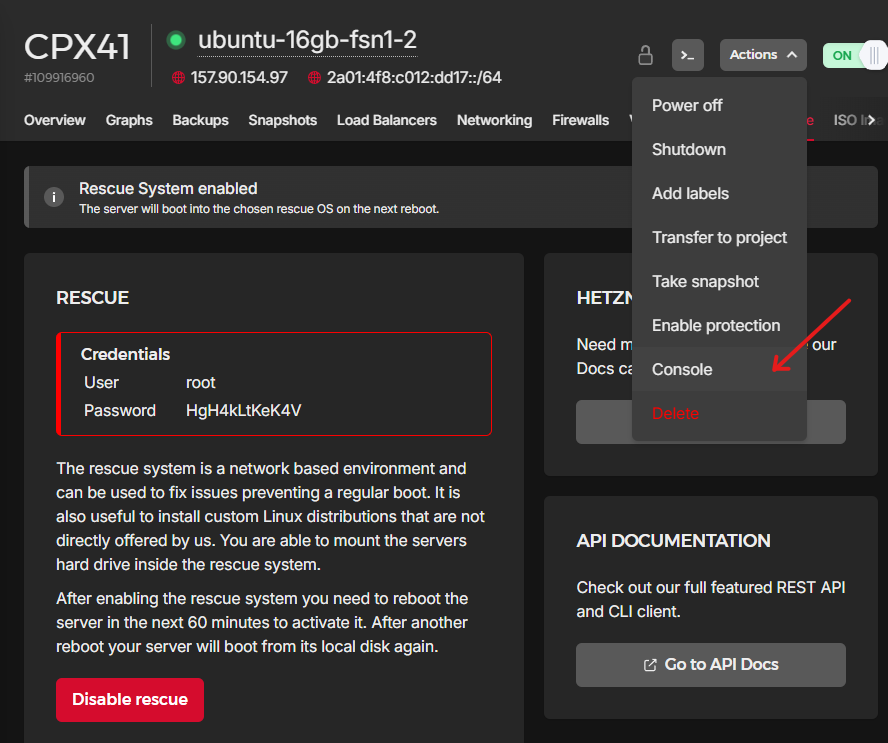Click Delete in the Actions menu
Image resolution: width=888 pixels, height=743 pixels.
pyautogui.click(x=675, y=414)
